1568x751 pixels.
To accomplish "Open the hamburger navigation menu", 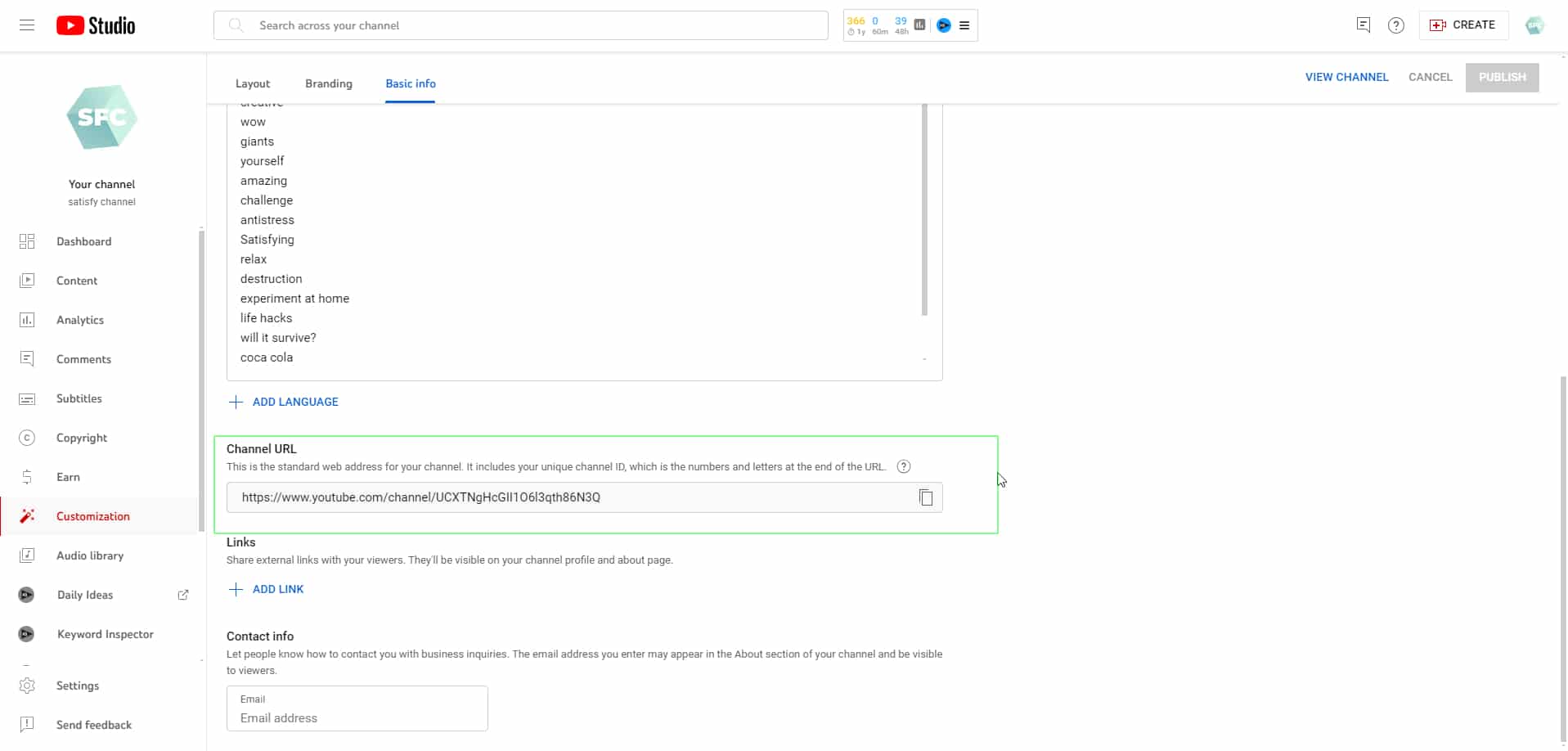I will [x=27, y=25].
